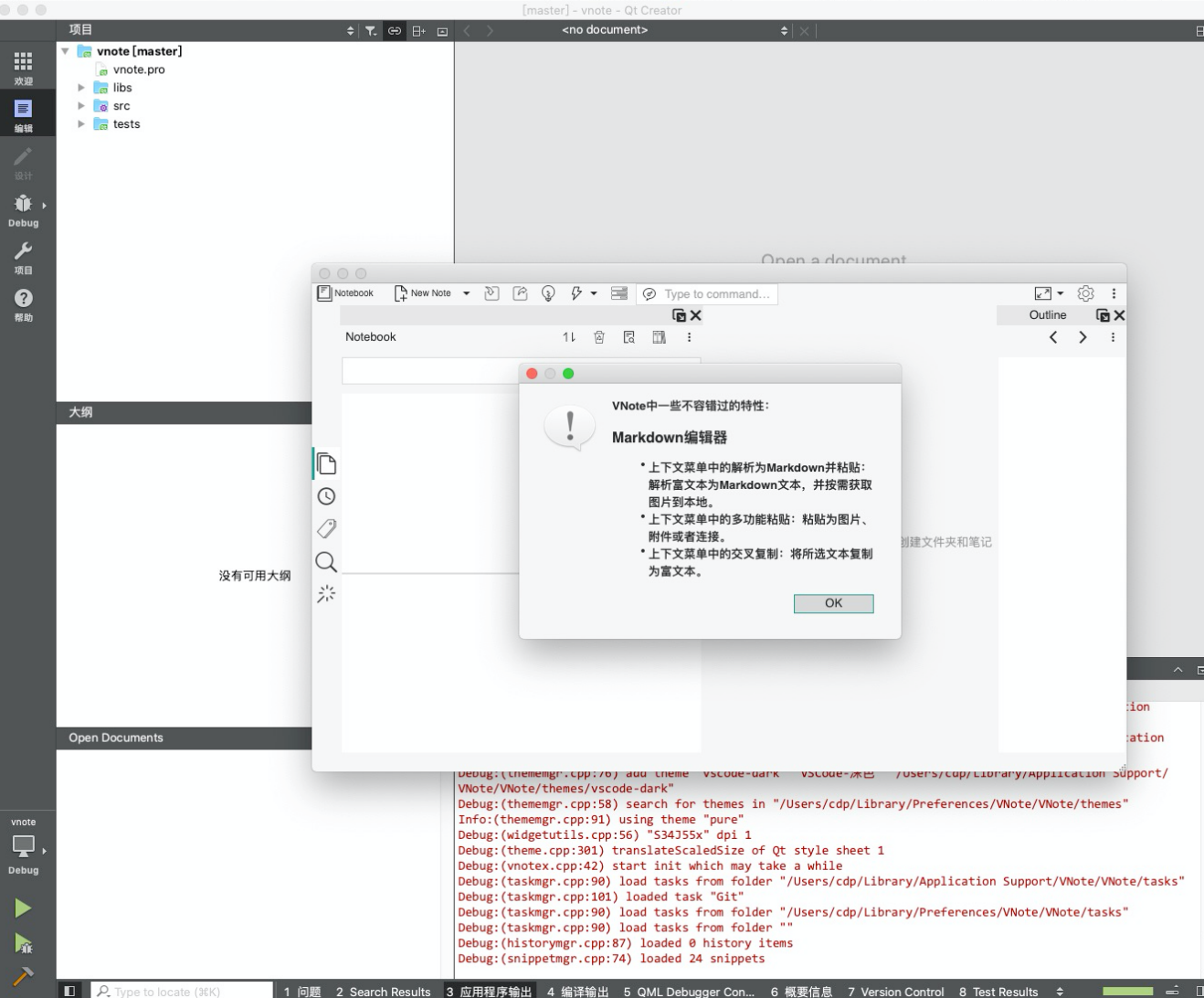Open the vnote Debug kit selector

pyautogui.click(x=24, y=846)
